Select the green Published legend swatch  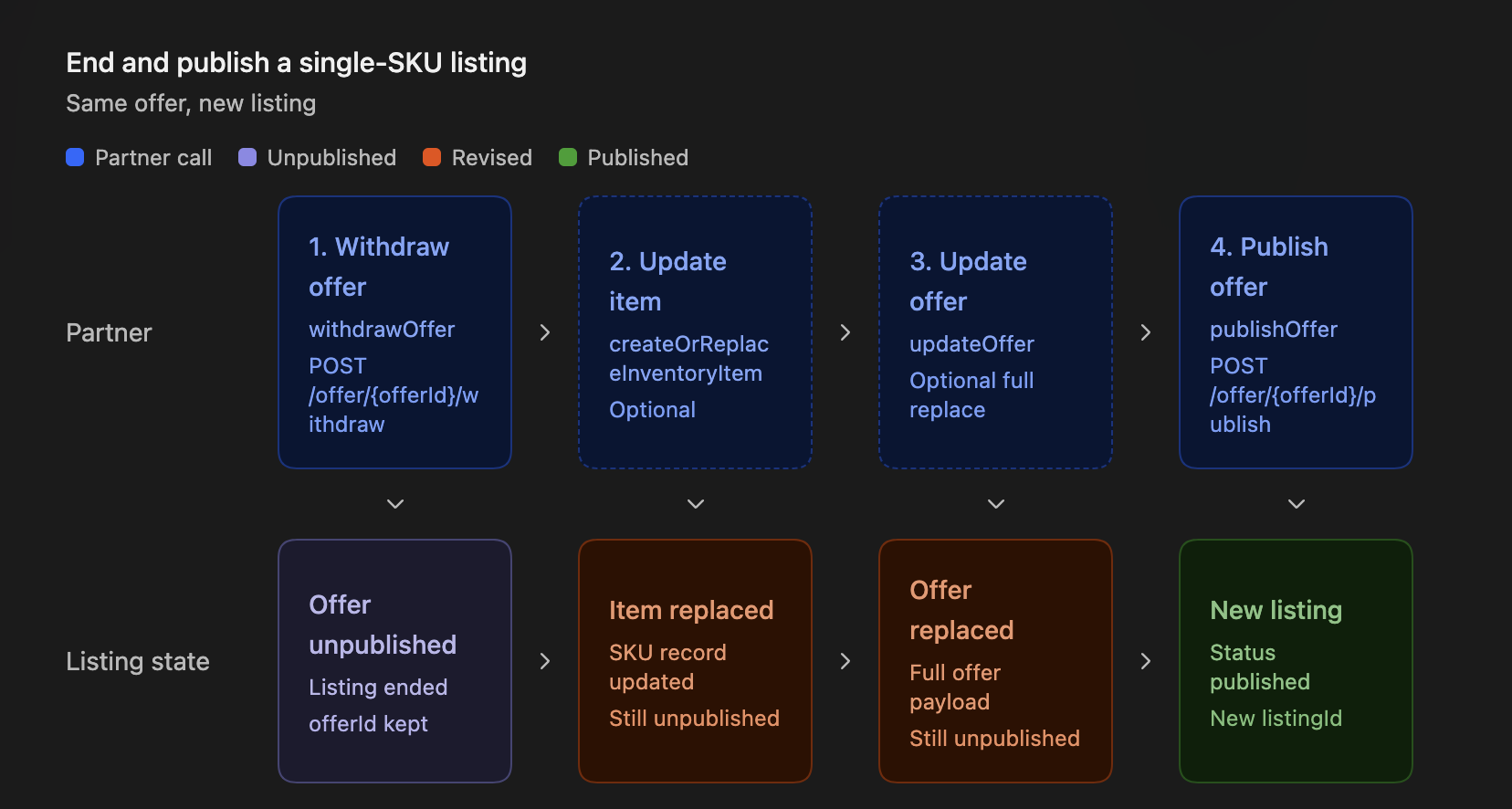(568, 157)
